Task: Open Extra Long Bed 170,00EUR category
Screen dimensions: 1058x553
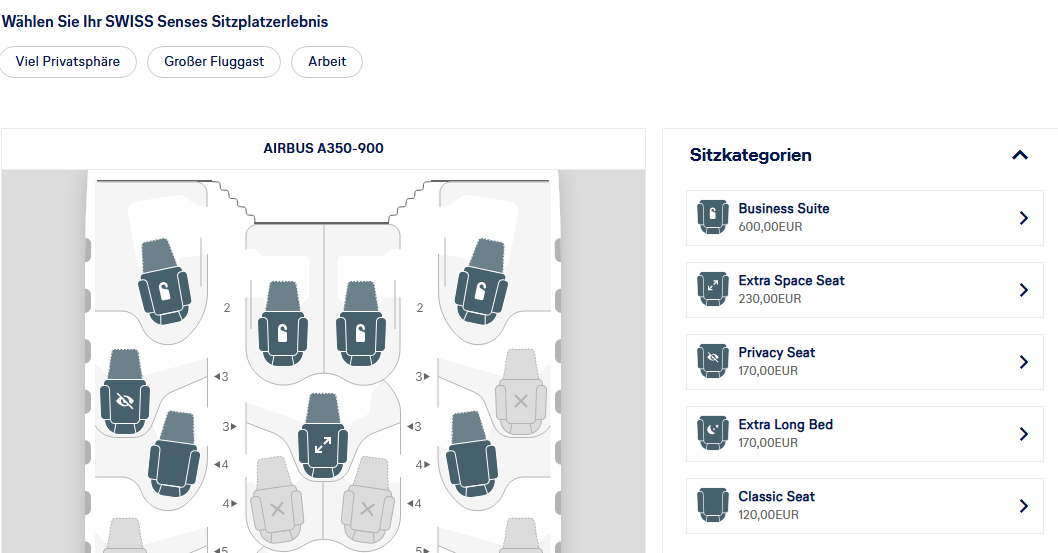Action: 865,434
